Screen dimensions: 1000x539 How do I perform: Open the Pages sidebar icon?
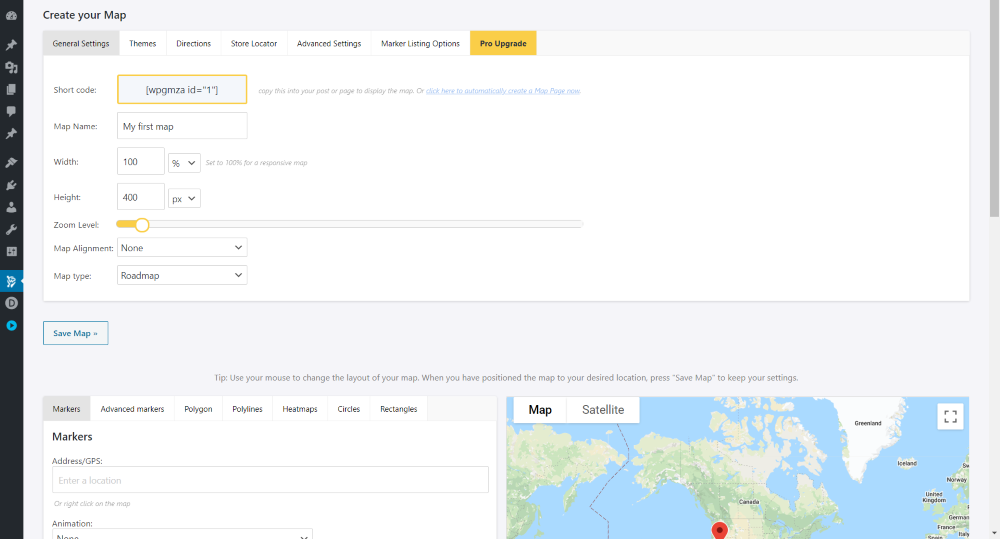tap(11, 89)
